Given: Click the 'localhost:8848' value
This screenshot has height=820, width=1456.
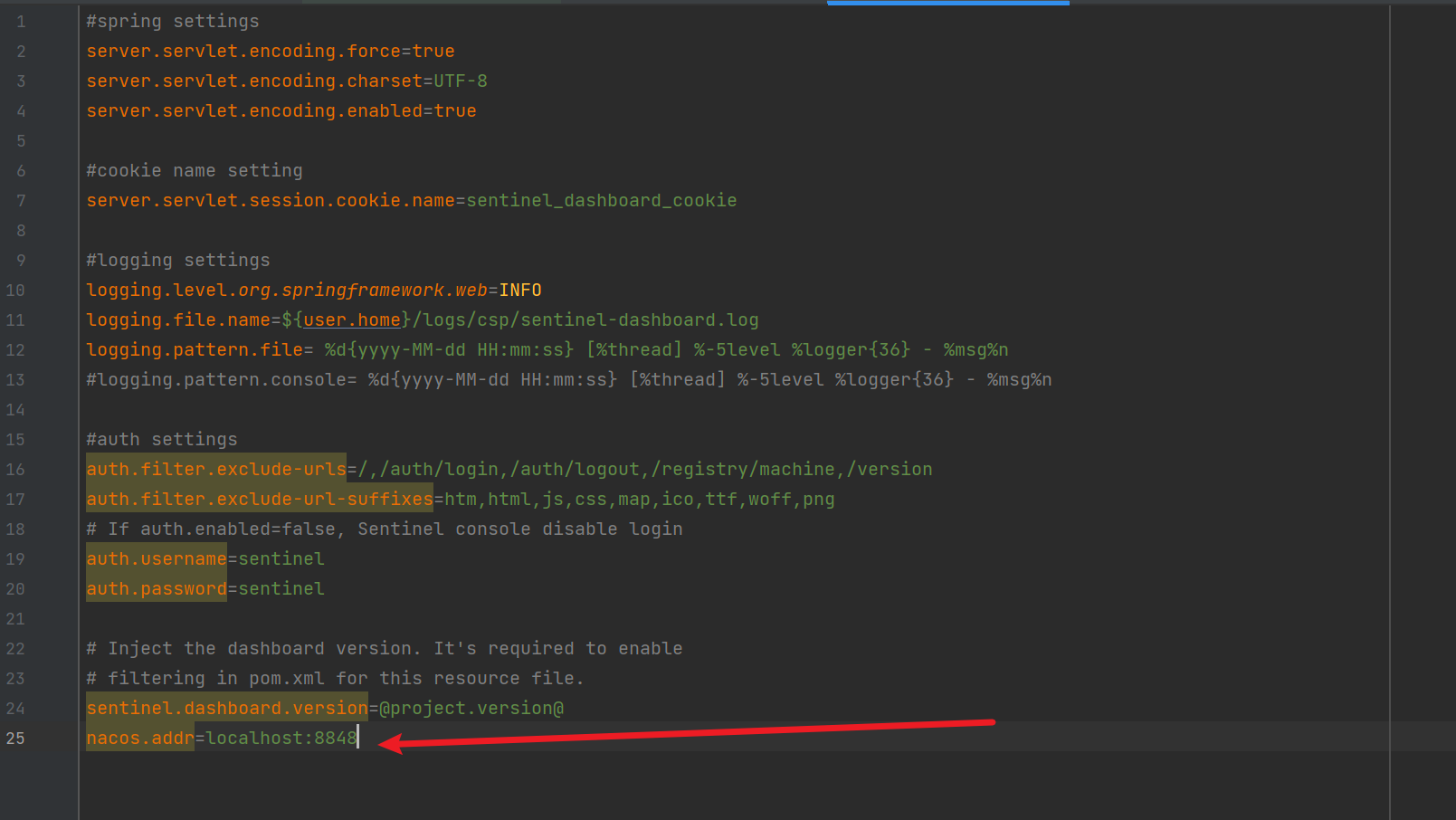Looking at the screenshot, I should pyautogui.click(x=281, y=739).
